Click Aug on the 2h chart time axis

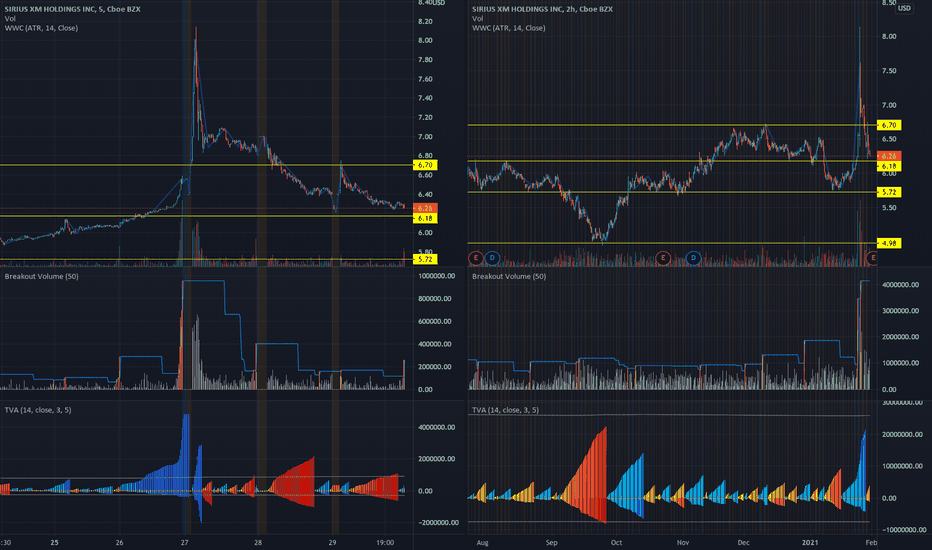pos(482,542)
